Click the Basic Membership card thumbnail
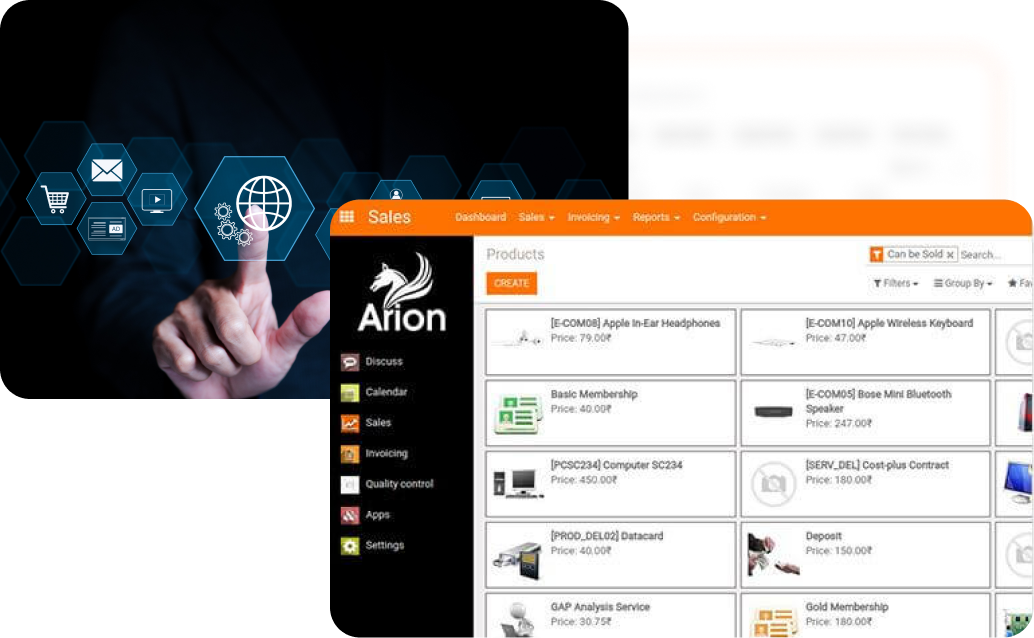The height and width of the screenshot is (638, 1034). tap(518, 414)
